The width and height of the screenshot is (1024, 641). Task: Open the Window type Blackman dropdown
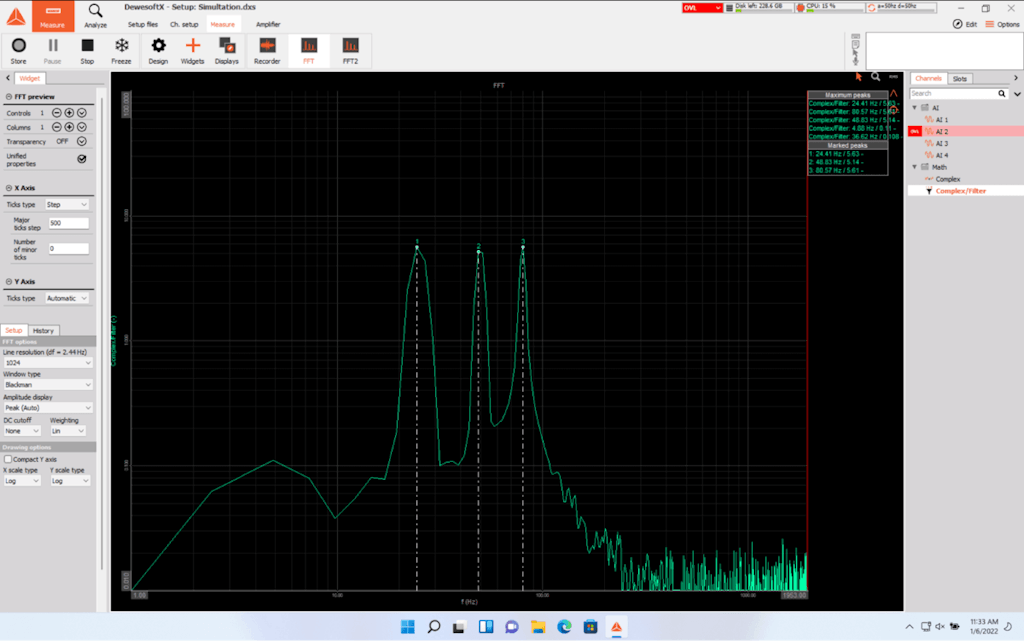tap(47, 385)
